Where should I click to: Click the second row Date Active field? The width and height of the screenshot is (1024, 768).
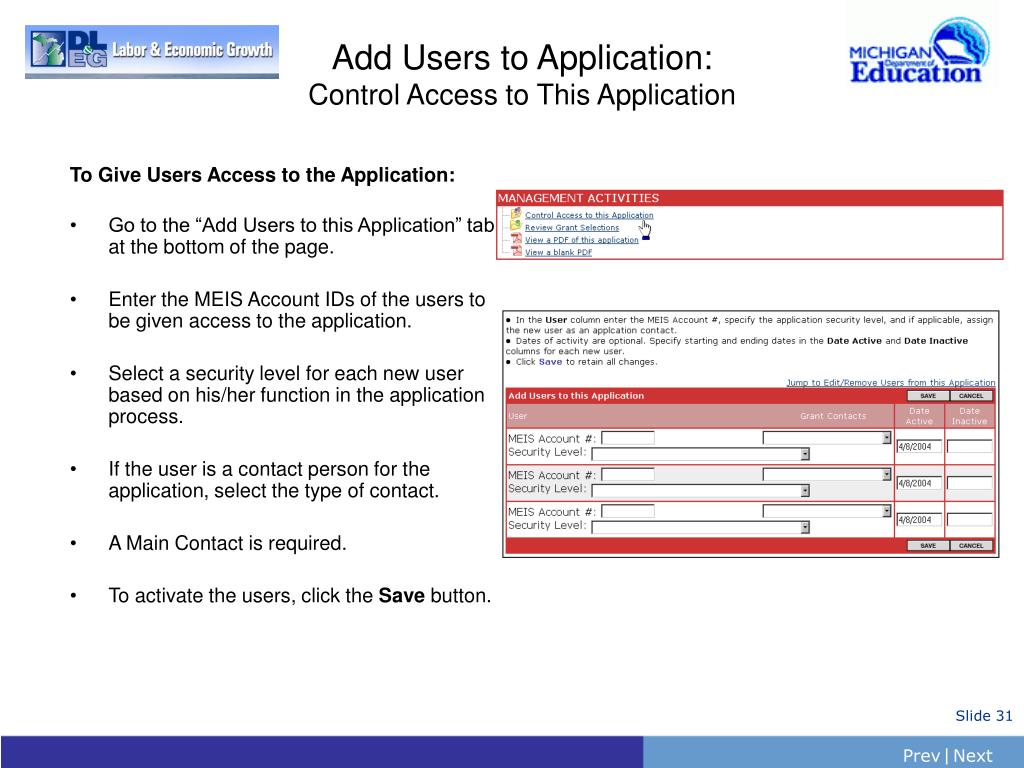(919, 483)
